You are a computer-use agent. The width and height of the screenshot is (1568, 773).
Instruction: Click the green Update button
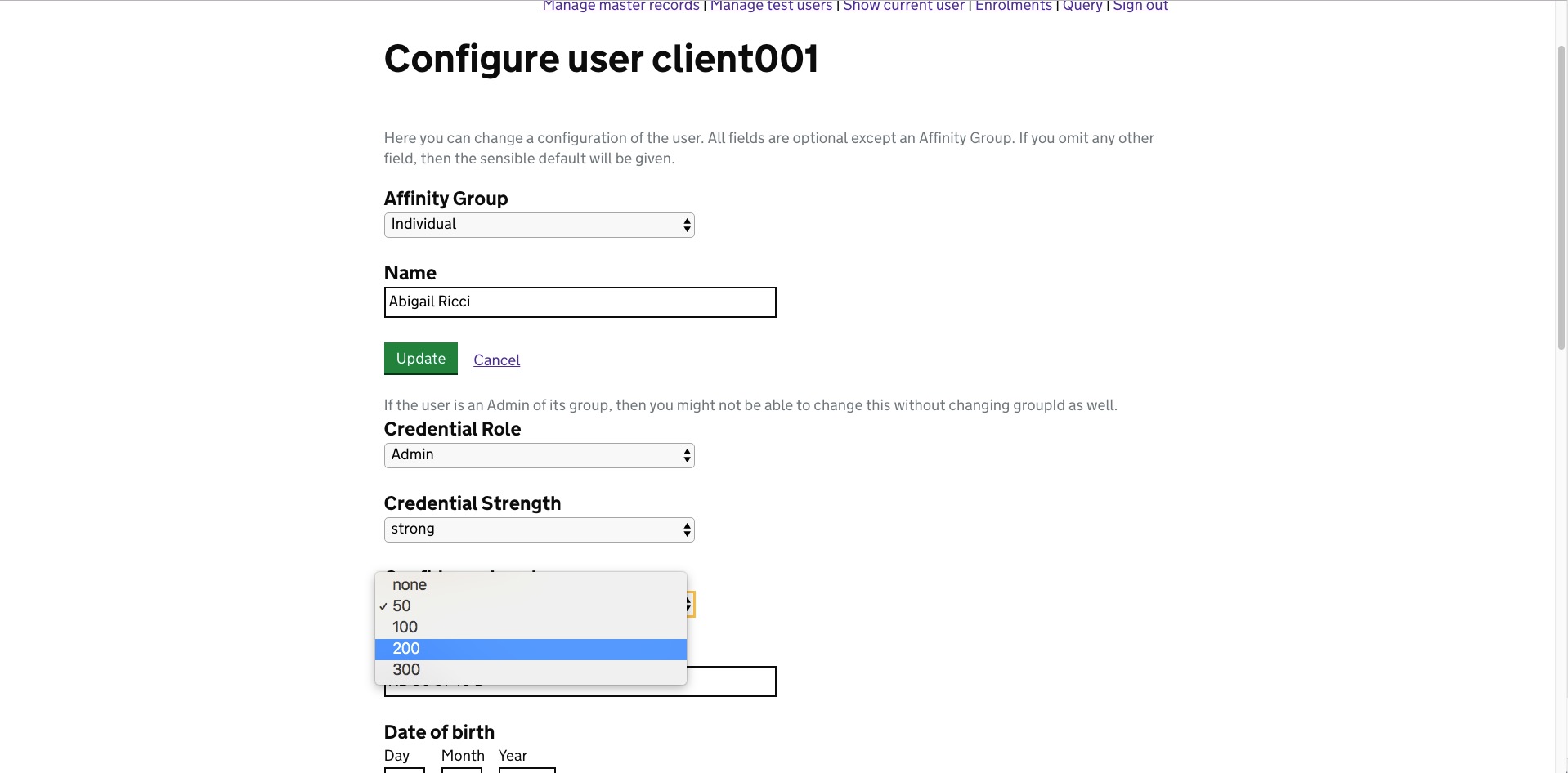click(x=421, y=359)
